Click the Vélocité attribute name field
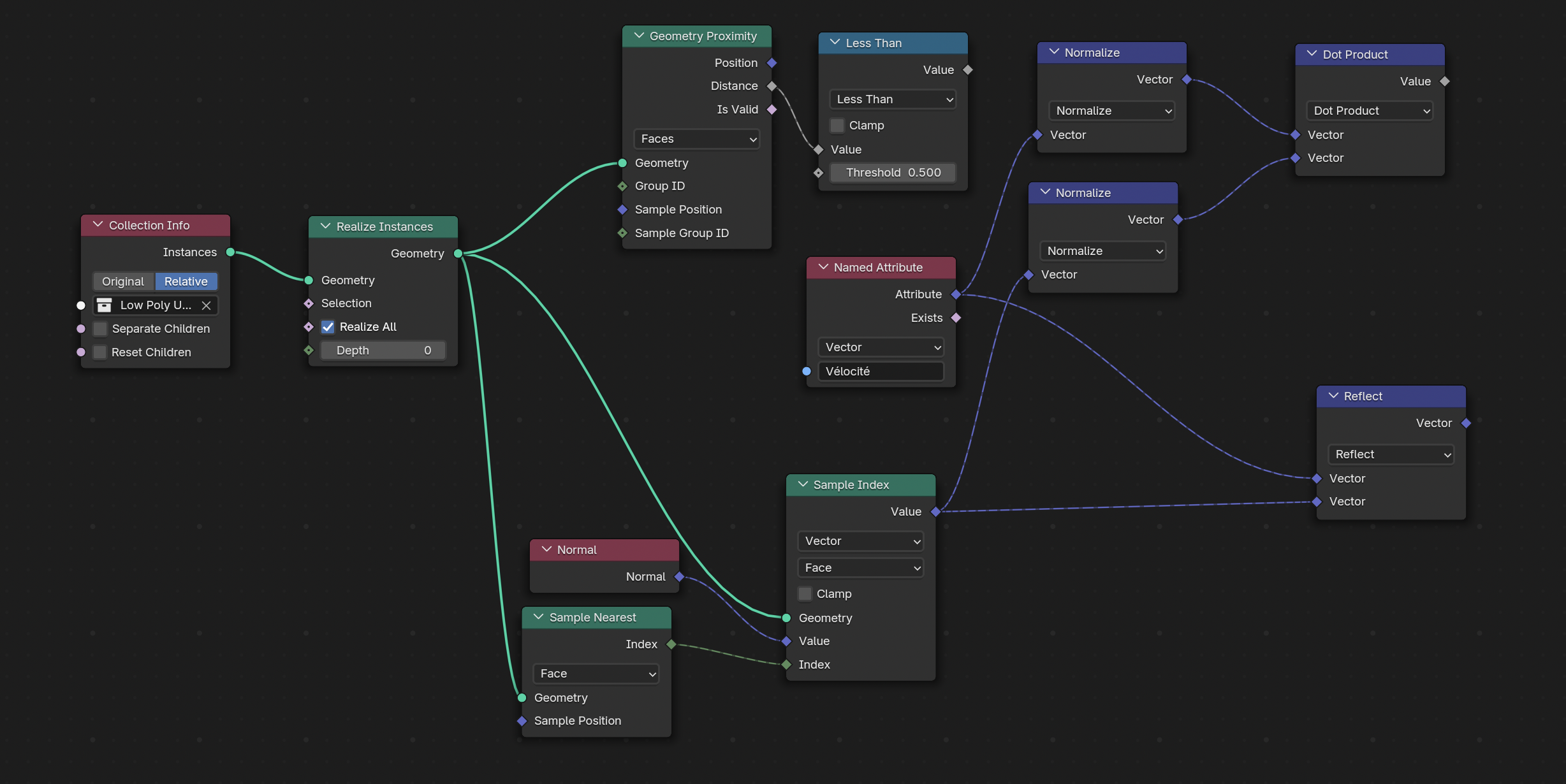Image resolution: width=1566 pixels, height=784 pixels. pos(881,372)
